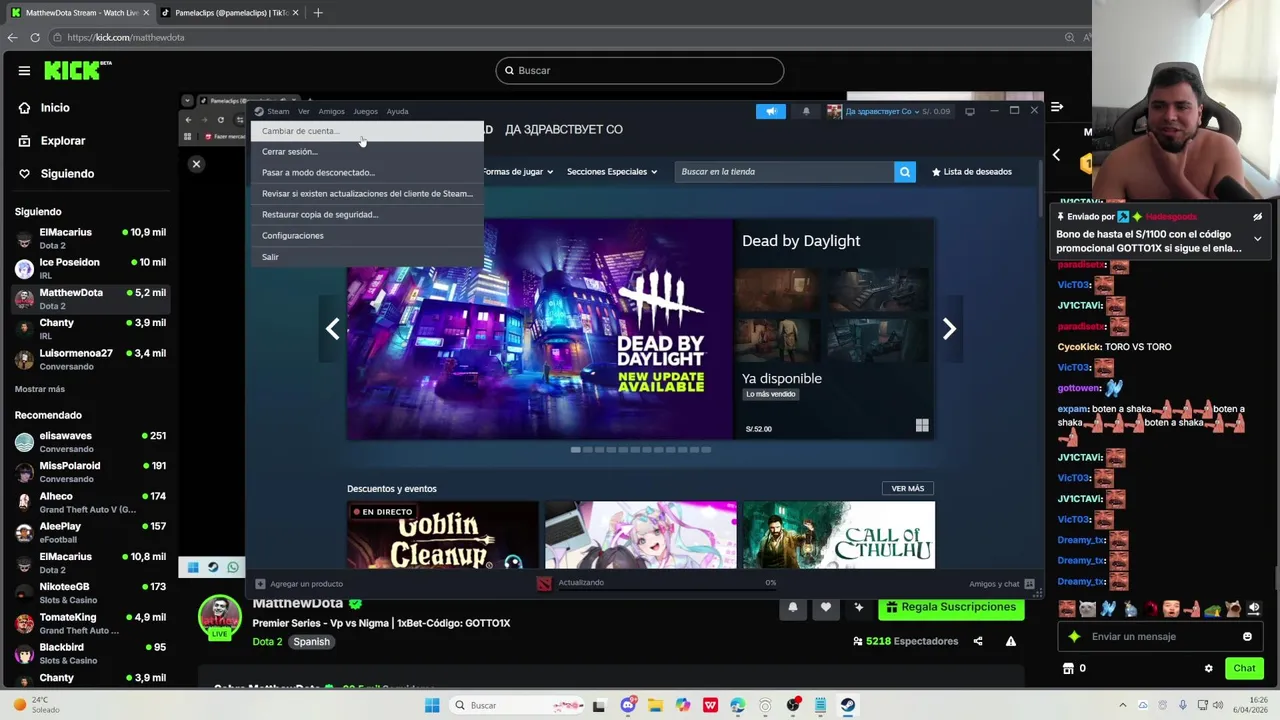Image resolution: width=1280 pixels, height=720 pixels.
Task: Select 'Cambiar de cuenta...' in the Steam menu
Action: pyautogui.click(x=366, y=131)
